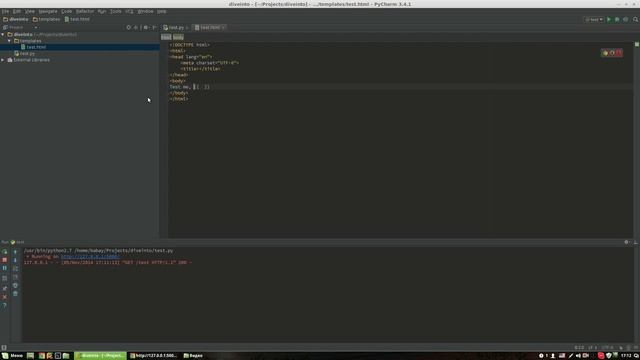This screenshot has height=360, width=640.
Task: Select test.html in Project tree
Action: tap(36, 47)
